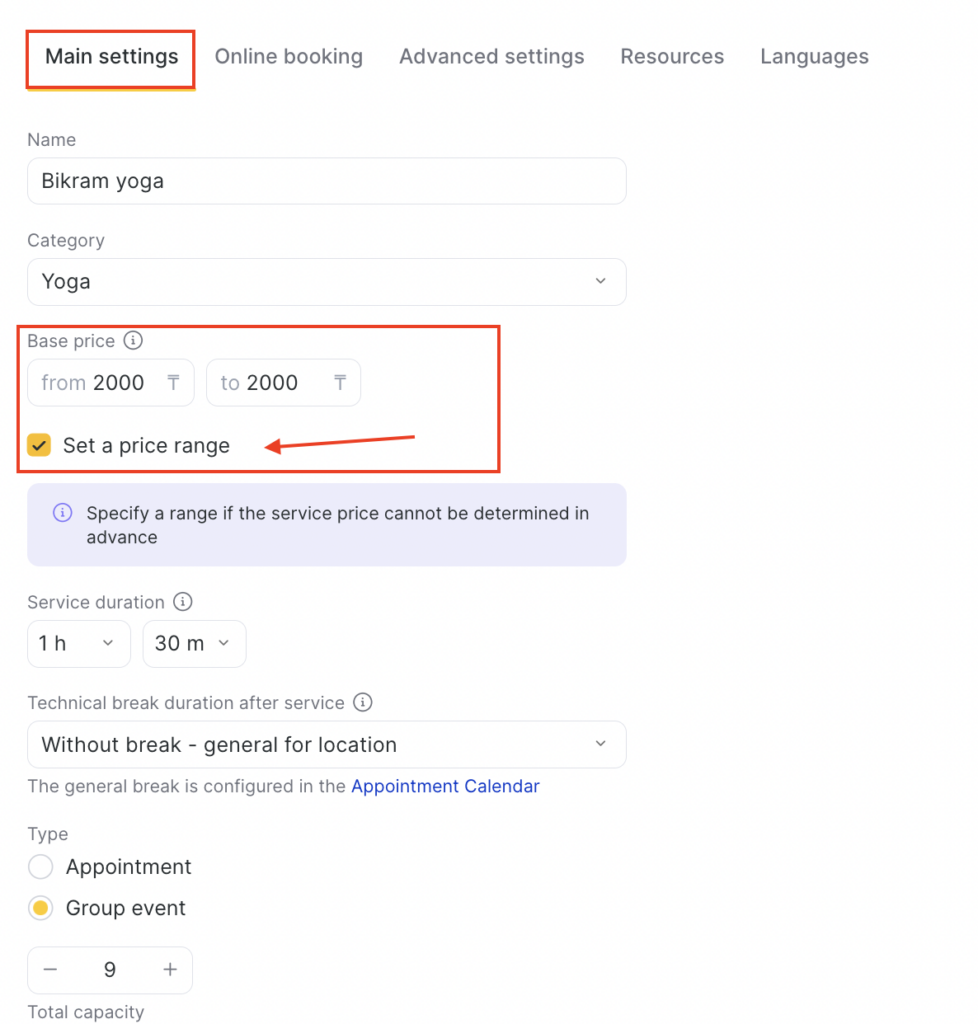Select the Group event radio button
978x1024 pixels.
point(40,909)
